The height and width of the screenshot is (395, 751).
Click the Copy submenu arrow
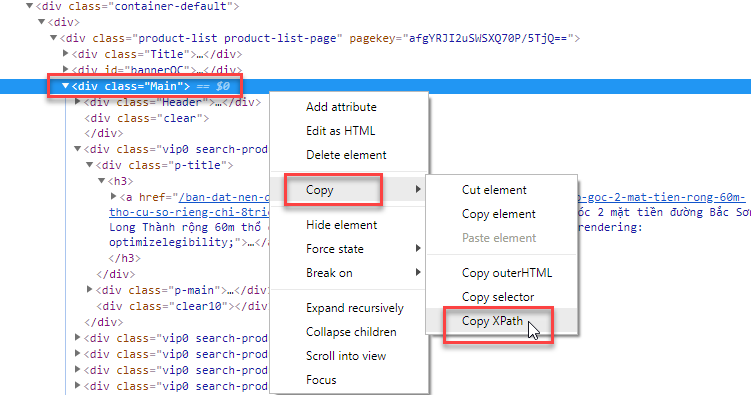tap(418, 189)
